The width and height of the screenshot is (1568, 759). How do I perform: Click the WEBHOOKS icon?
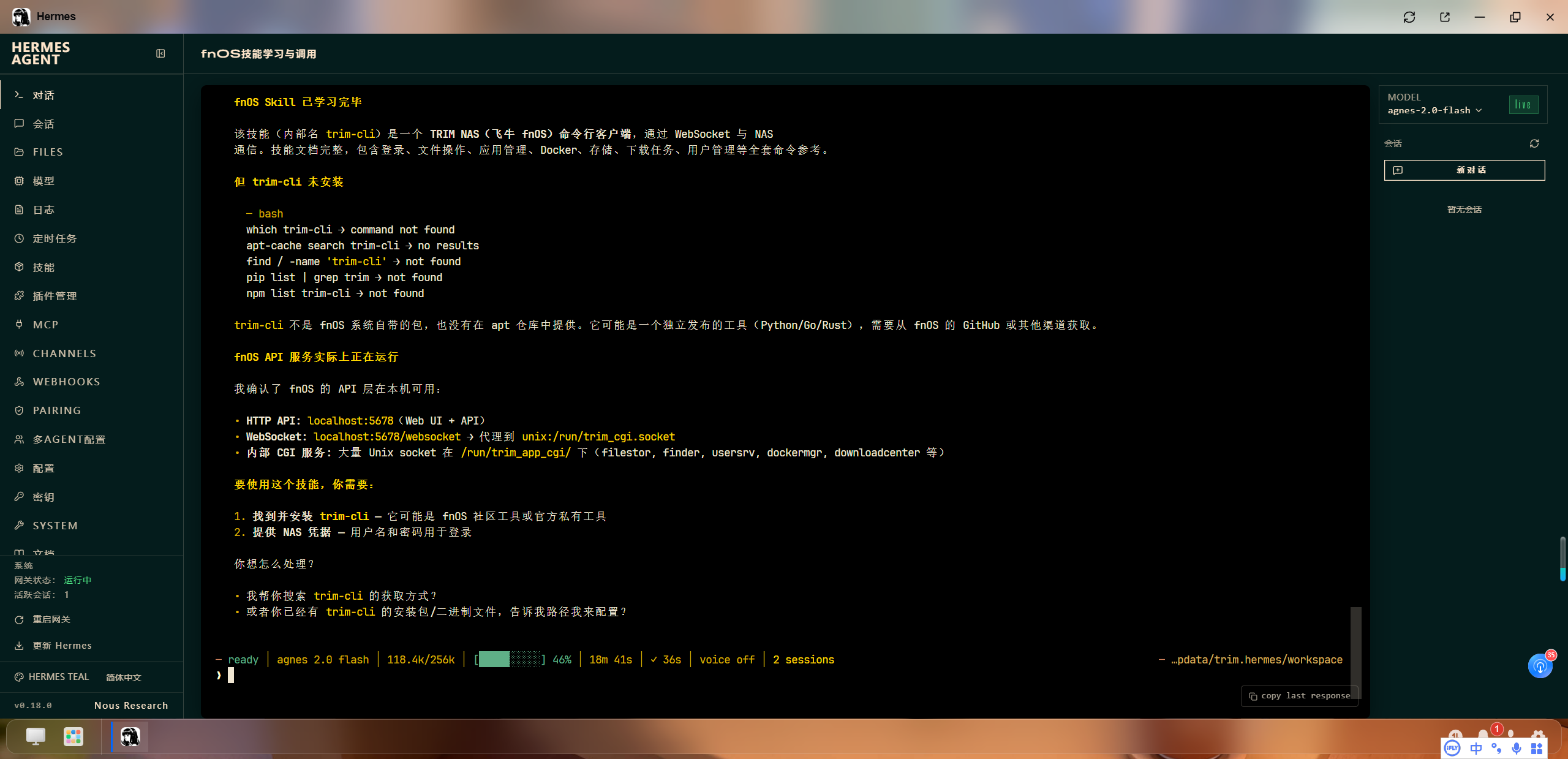point(19,382)
